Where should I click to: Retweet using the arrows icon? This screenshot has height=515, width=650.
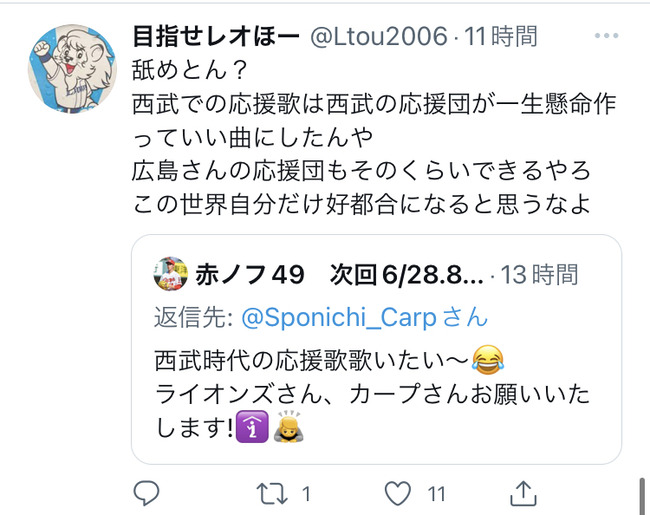pyautogui.click(x=272, y=493)
